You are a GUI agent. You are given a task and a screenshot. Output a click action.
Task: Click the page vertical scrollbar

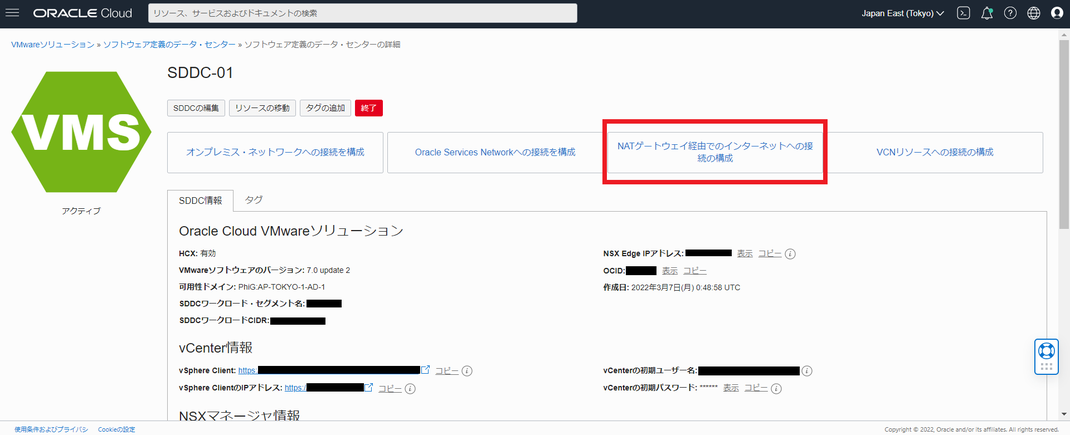pyautogui.click(x=1064, y=134)
